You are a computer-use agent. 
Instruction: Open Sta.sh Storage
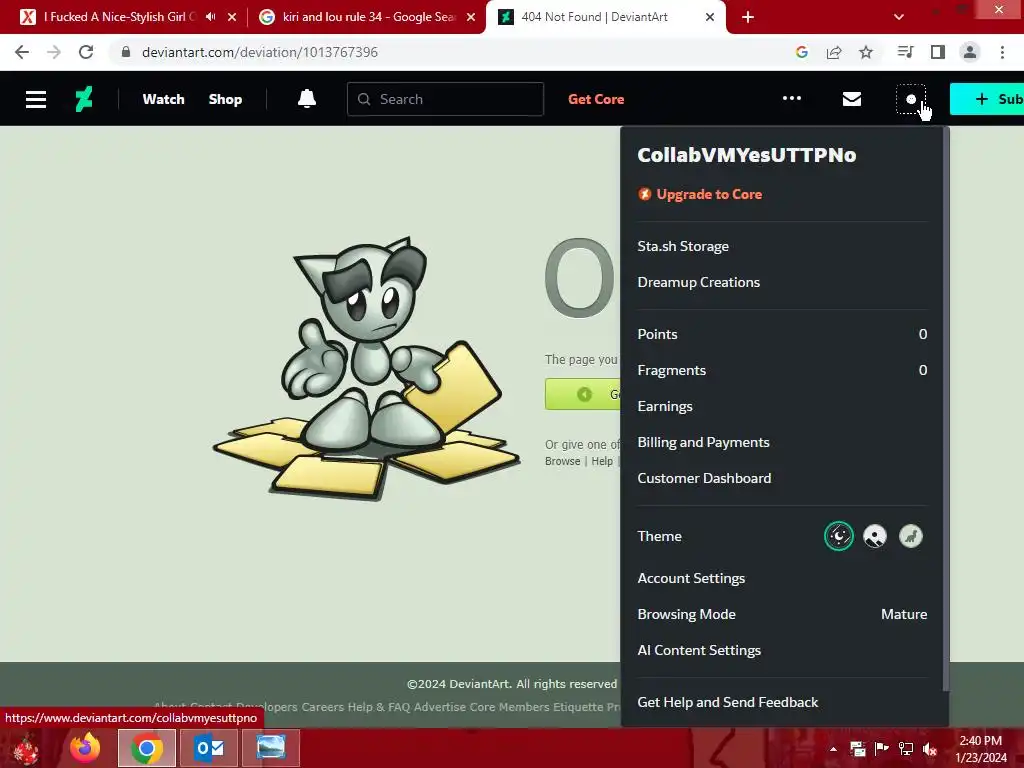click(x=683, y=246)
